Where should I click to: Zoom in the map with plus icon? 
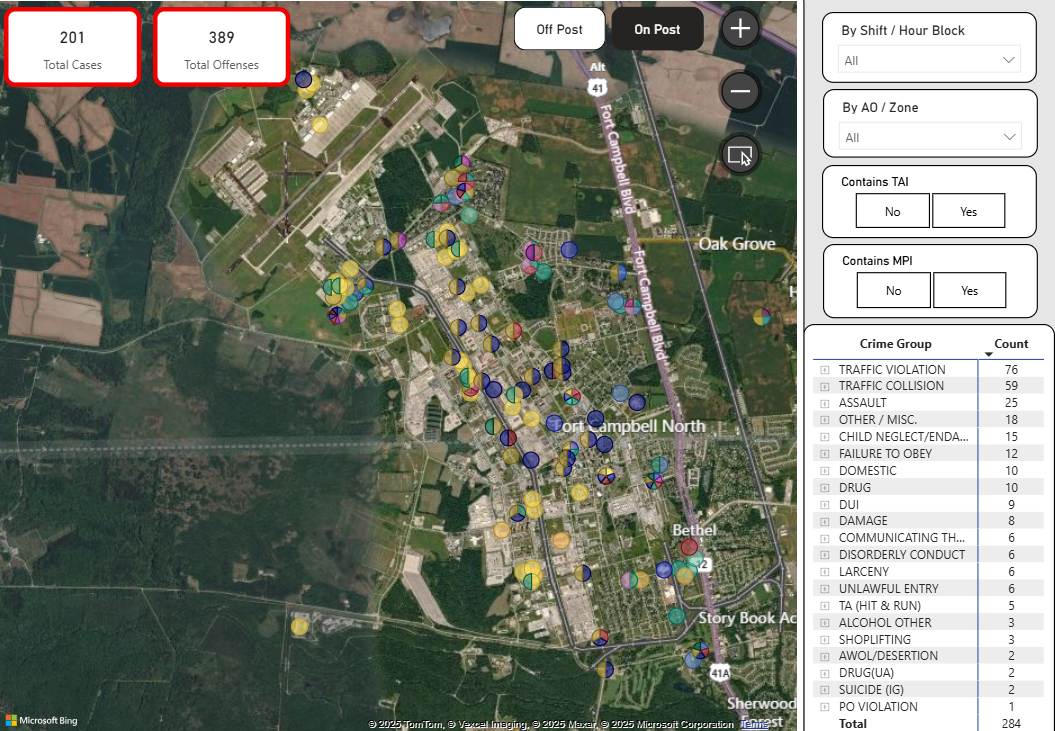(740, 29)
